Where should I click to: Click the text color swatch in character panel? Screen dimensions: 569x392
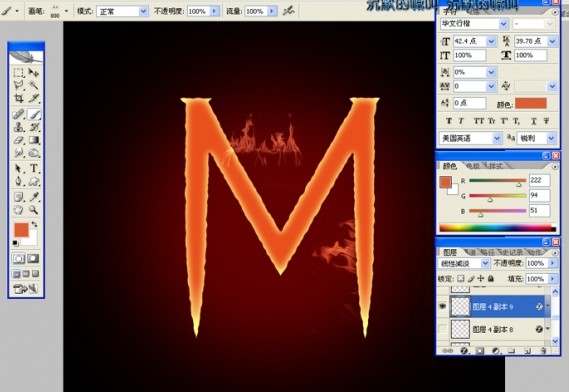pyautogui.click(x=531, y=103)
